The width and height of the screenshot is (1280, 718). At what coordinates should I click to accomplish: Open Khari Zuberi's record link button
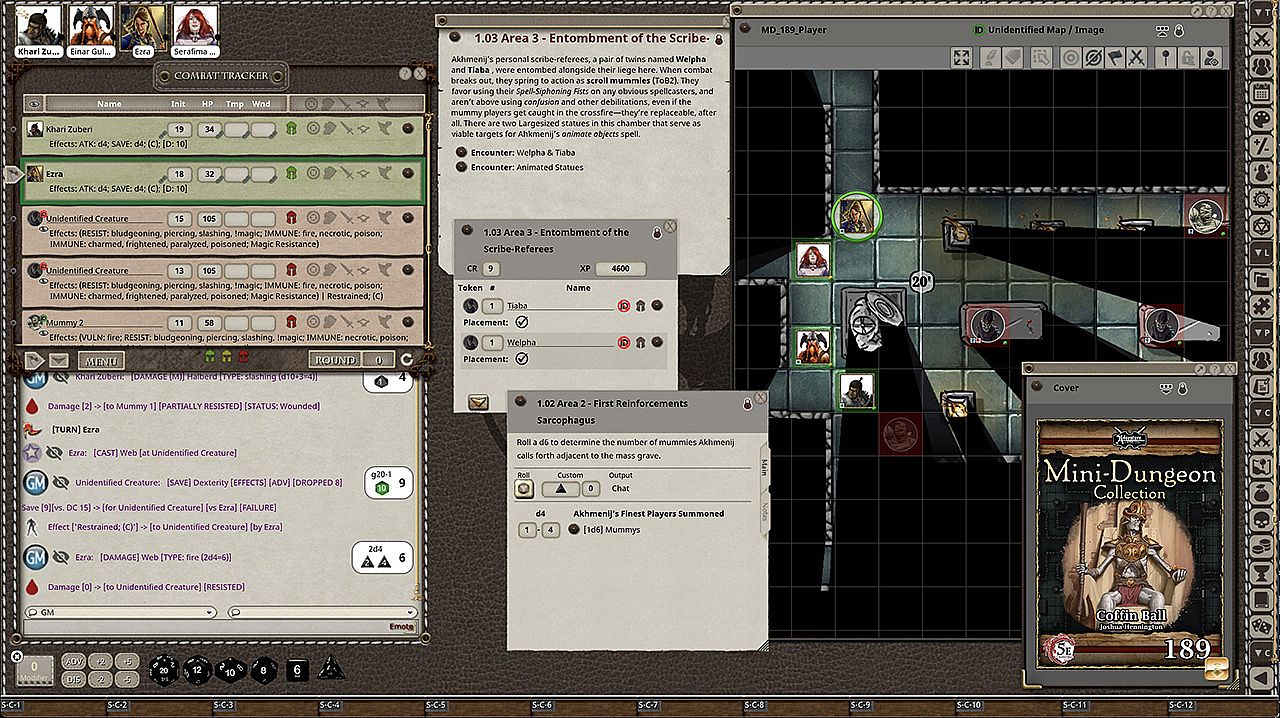[x=408, y=129]
